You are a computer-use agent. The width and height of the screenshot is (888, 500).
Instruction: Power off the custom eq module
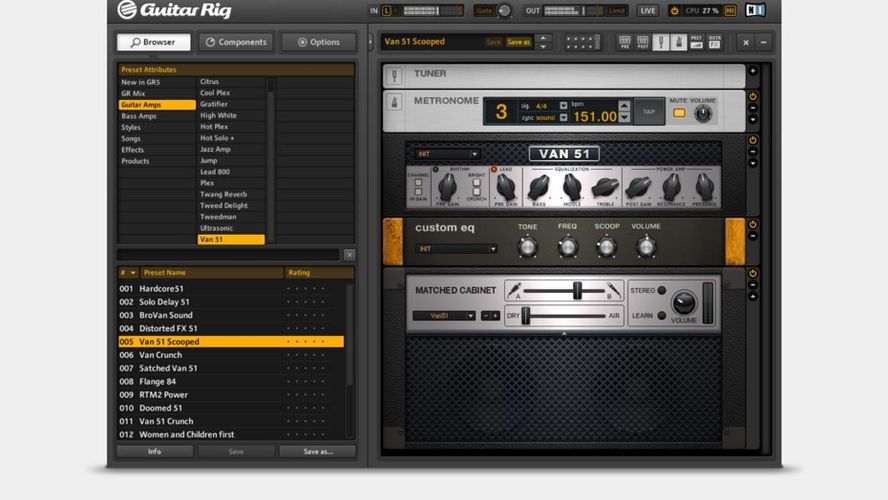coord(753,224)
